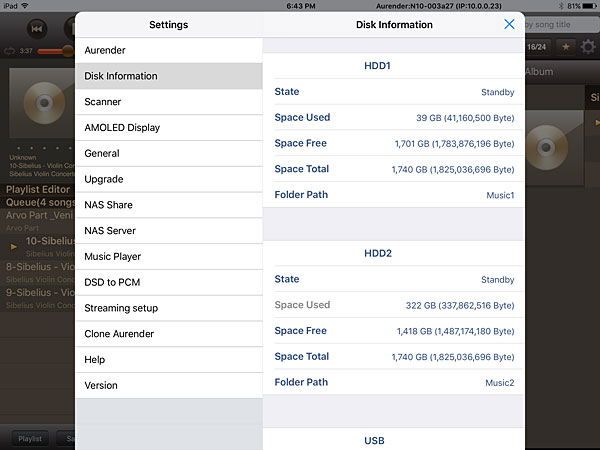The width and height of the screenshot is (600, 450).
Task: Close the Settings dialog with the X
Action: tap(509, 24)
